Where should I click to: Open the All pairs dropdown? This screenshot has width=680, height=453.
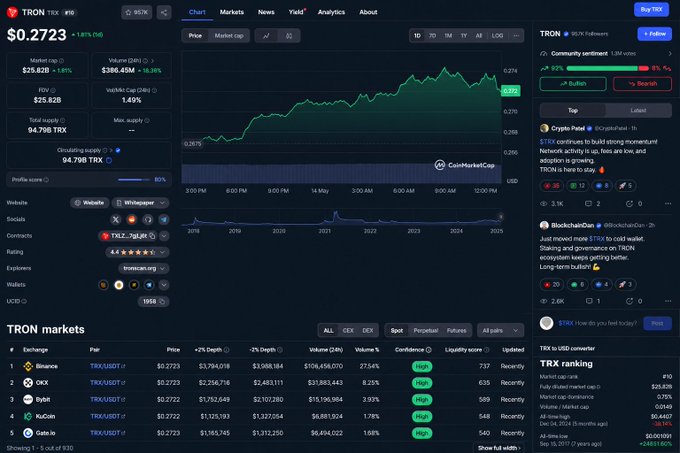(x=500, y=330)
